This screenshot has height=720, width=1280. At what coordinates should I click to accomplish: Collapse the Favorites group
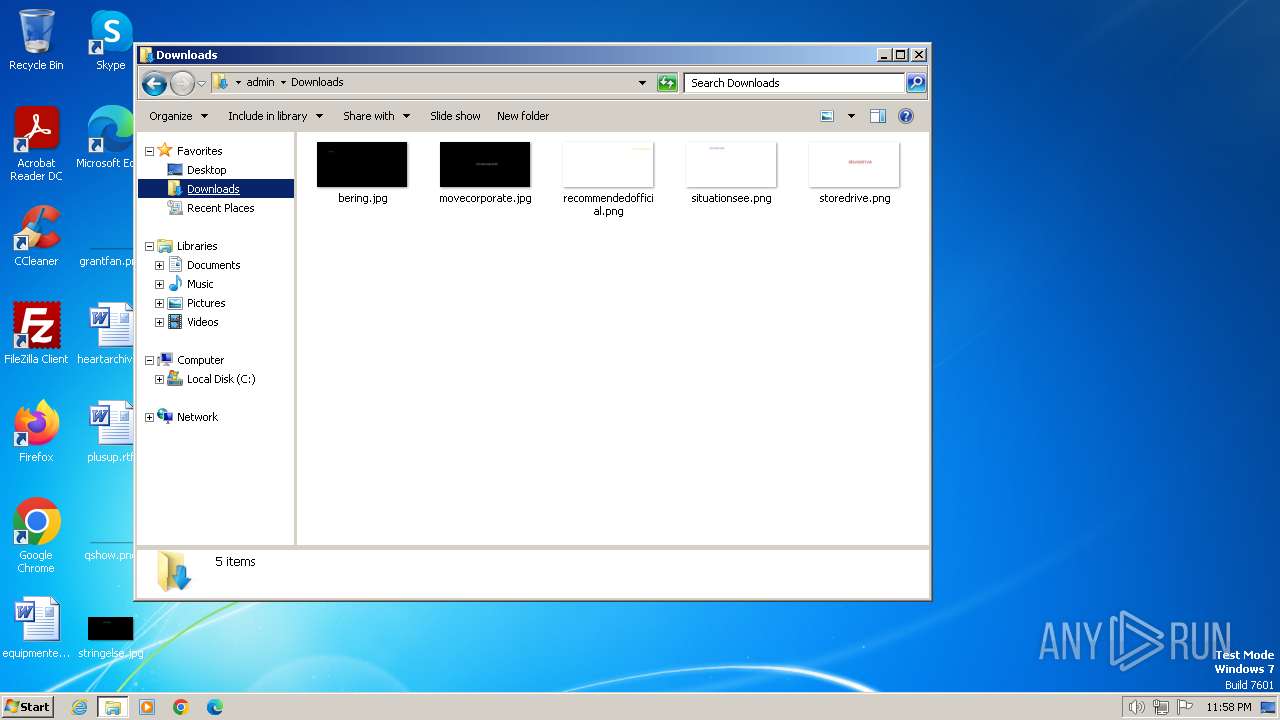(x=150, y=151)
